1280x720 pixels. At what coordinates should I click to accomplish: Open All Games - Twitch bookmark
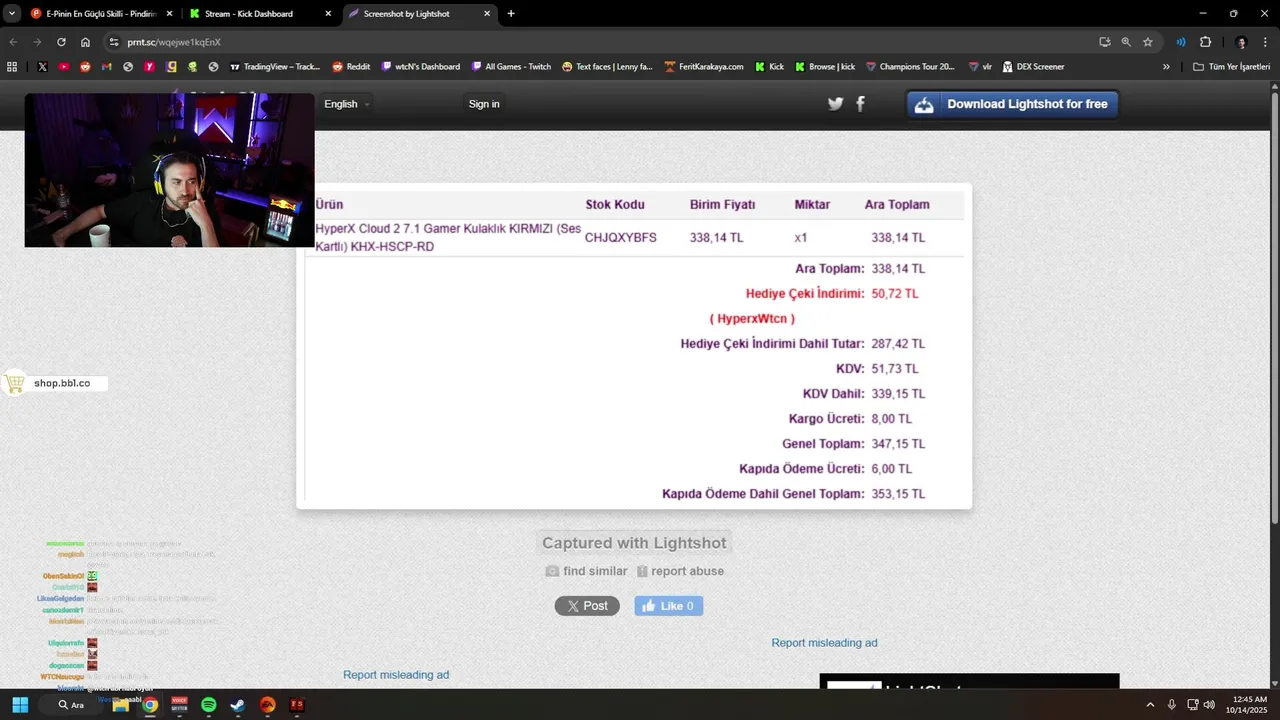point(510,67)
